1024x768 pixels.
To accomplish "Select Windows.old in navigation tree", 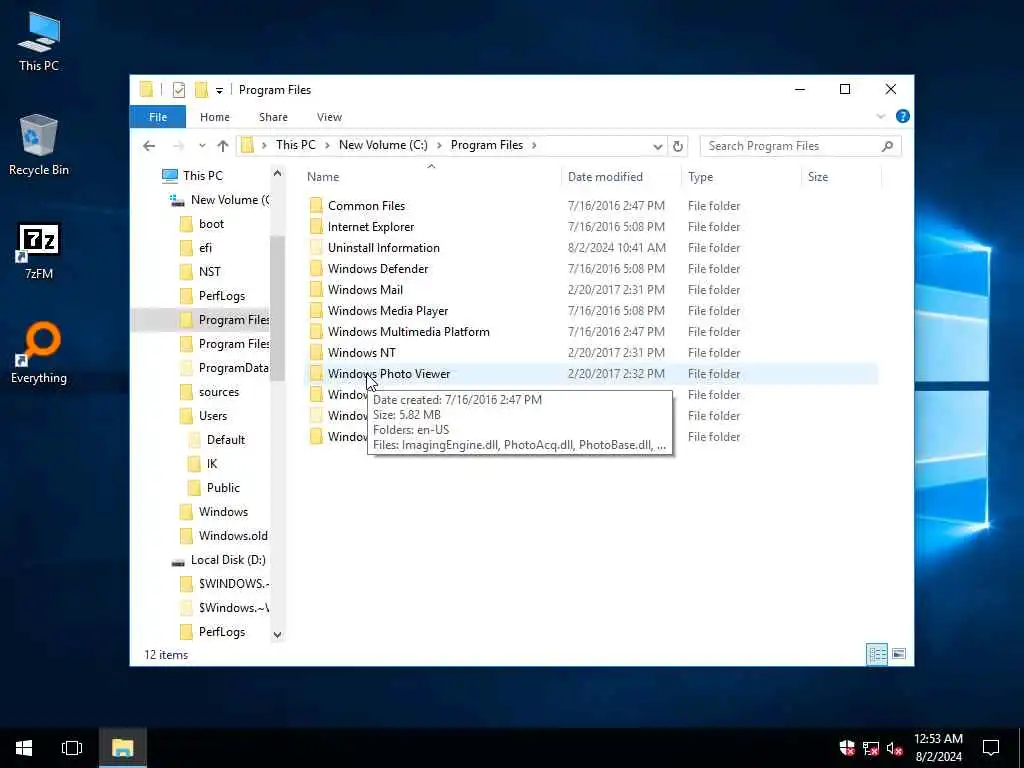I will click(232, 536).
